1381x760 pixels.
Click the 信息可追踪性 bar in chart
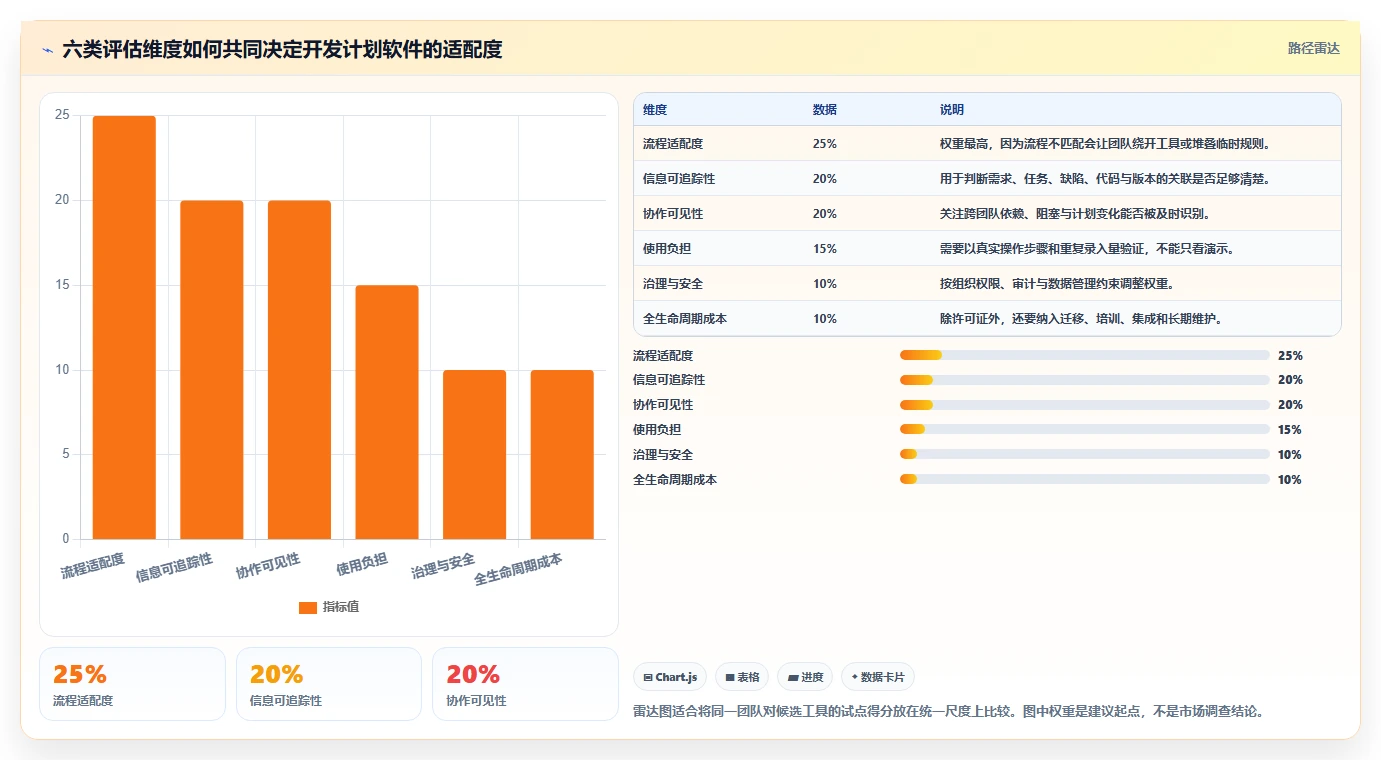(x=212, y=370)
